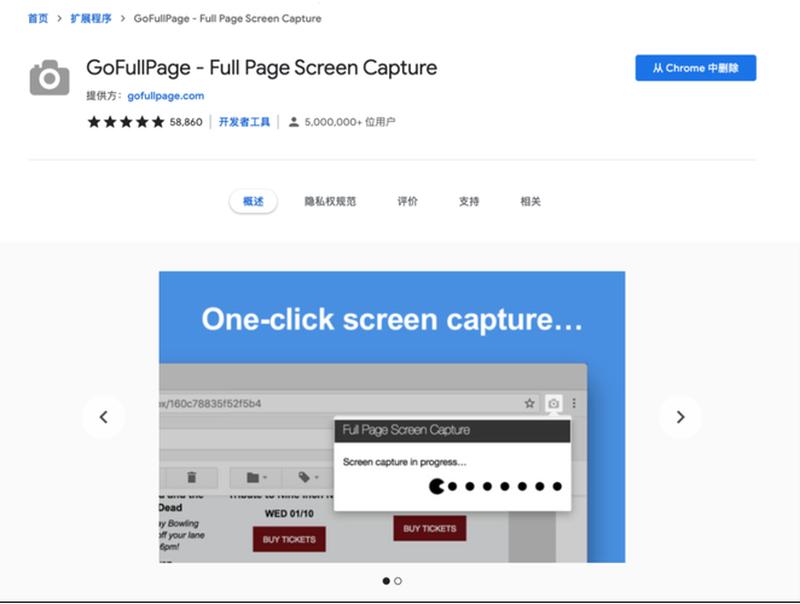Click the GoFullPage breadcrumb text
This screenshot has width=800, height=604.
click(x=228, y=19)
